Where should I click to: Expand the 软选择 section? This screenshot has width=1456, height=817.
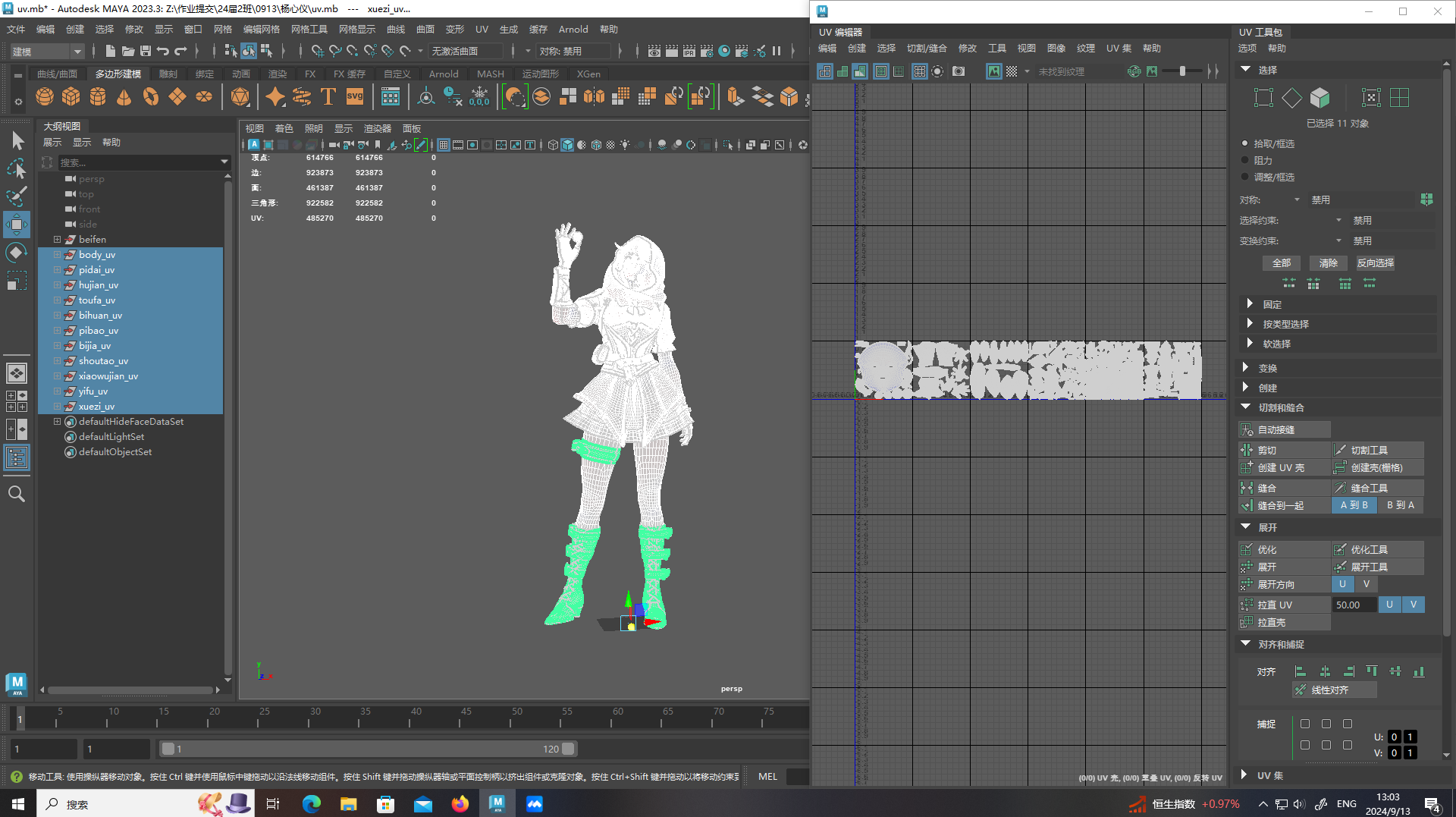(x=1250, y=343)
